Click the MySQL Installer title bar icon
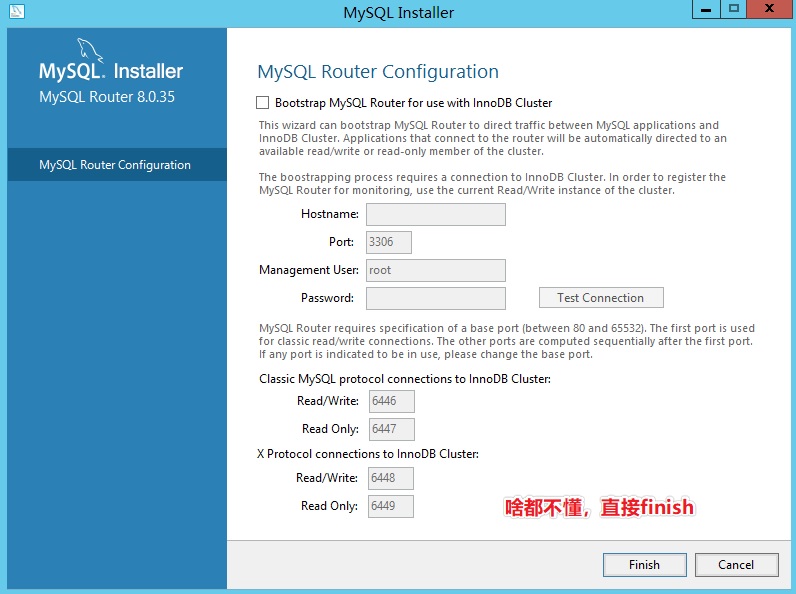The width and height of the screenshot is (796, 594). [17, 11]
